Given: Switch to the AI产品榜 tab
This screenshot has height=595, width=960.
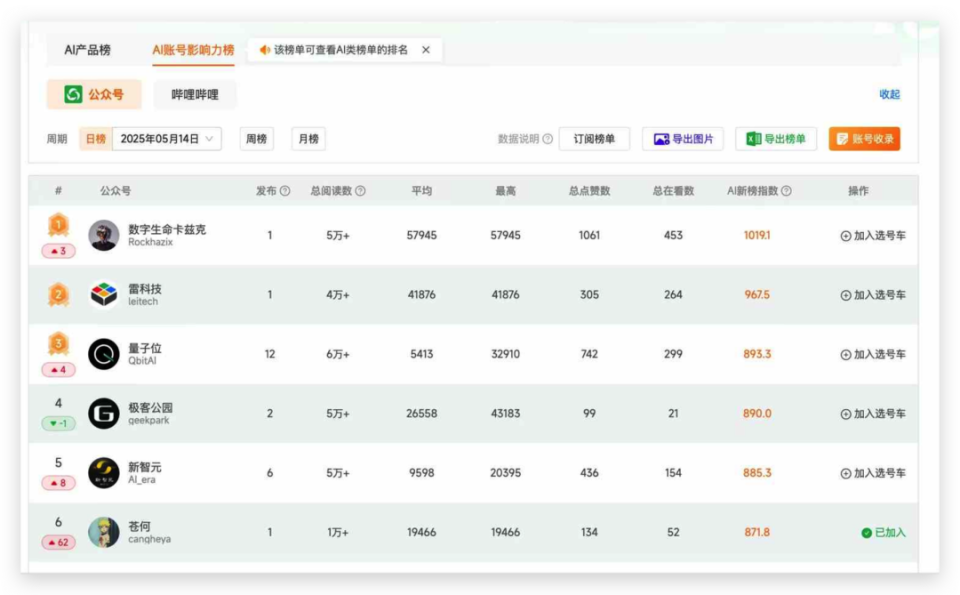Looking at the screenshot, I should pos(88,50).
